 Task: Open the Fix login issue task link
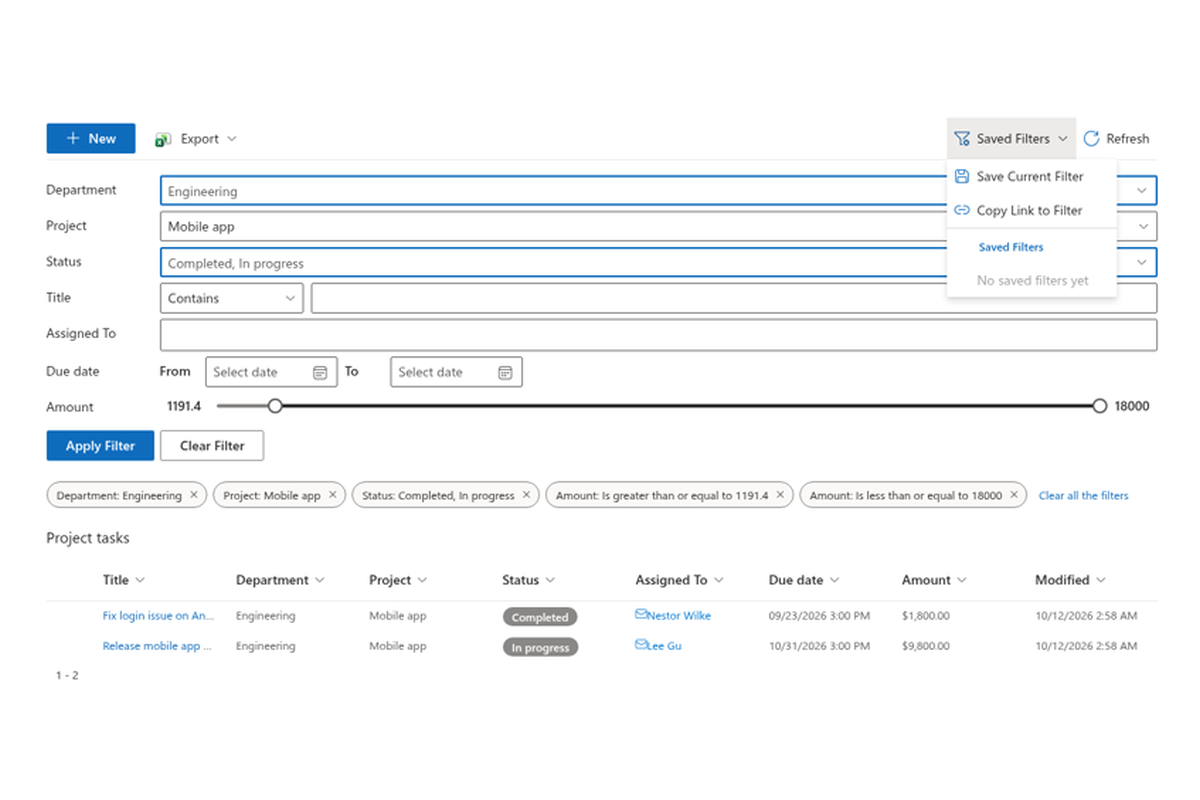point(159,616)
